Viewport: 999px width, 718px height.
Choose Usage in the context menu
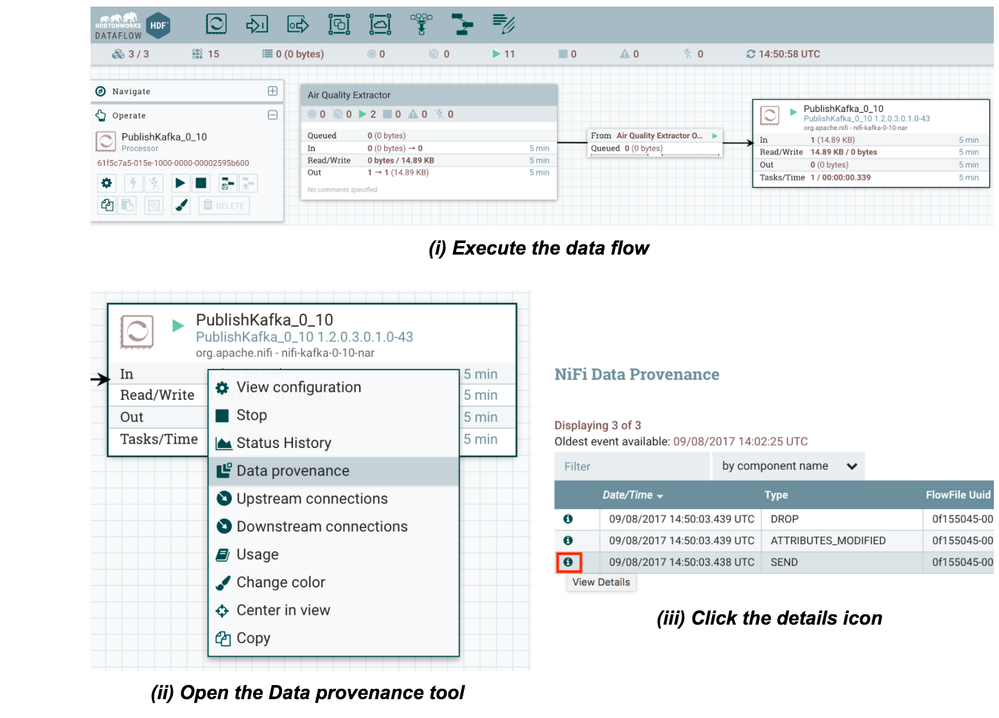click(x=333, y=554)
